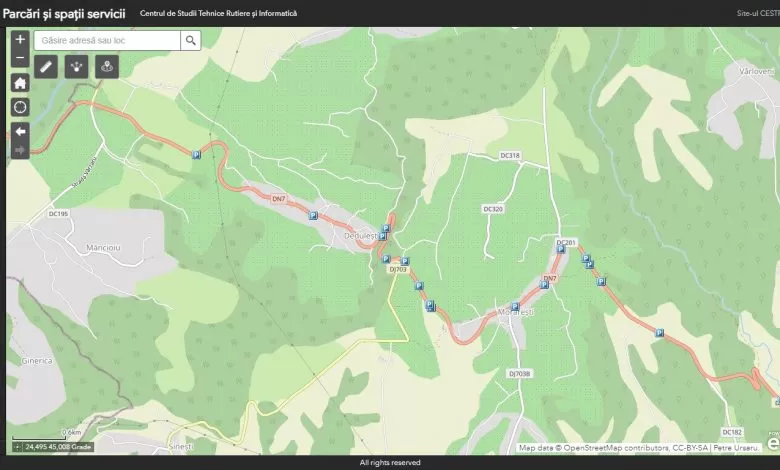Go to previous extent with left arrow
780x470 pixels.
(x=20, y=131)
